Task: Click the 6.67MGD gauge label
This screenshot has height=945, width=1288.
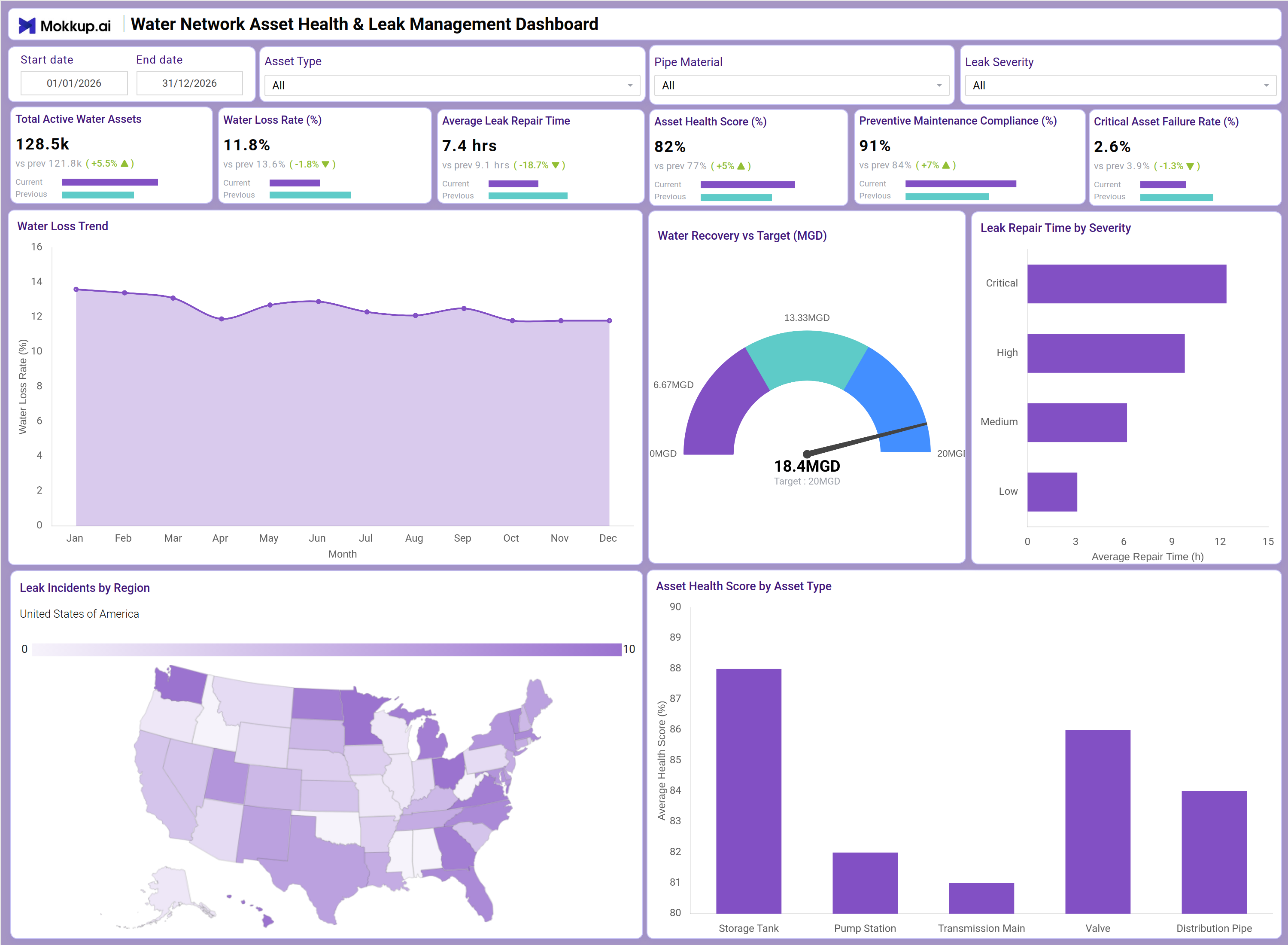Action: point(673,385)
